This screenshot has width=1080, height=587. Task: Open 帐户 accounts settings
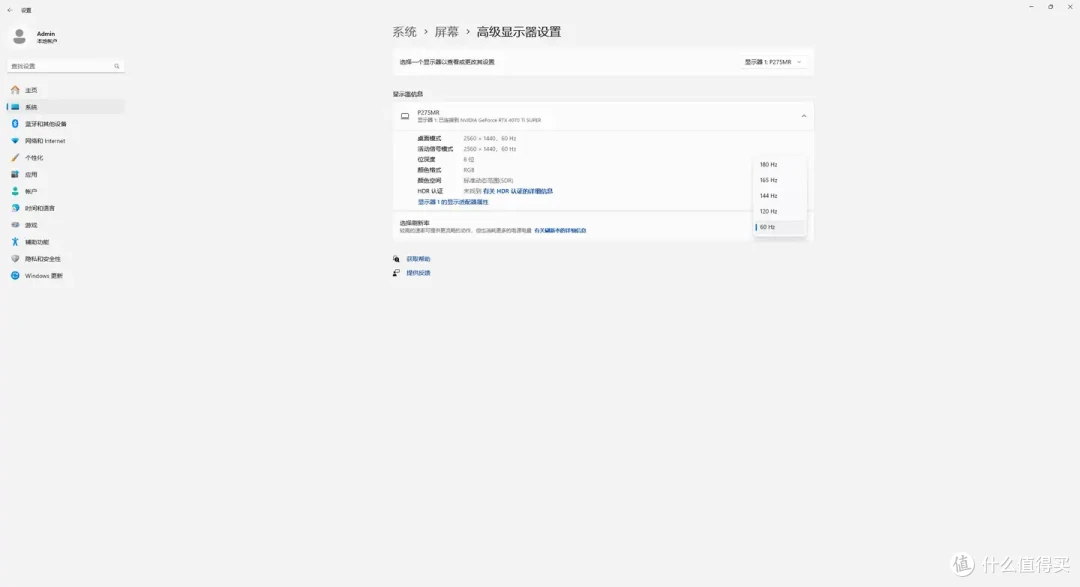(65, 192)
